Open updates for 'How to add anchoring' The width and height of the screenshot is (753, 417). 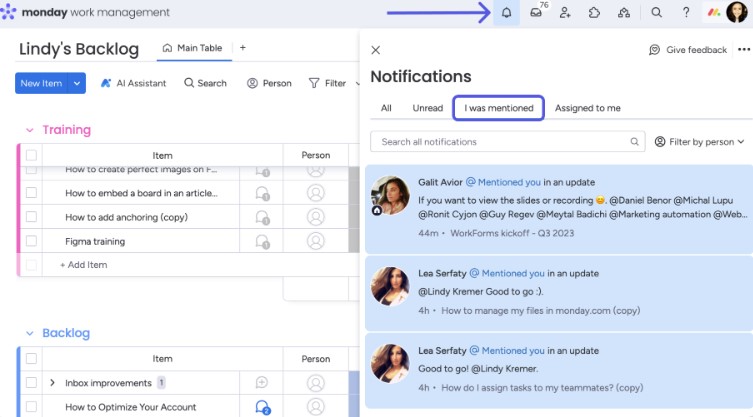262,218
